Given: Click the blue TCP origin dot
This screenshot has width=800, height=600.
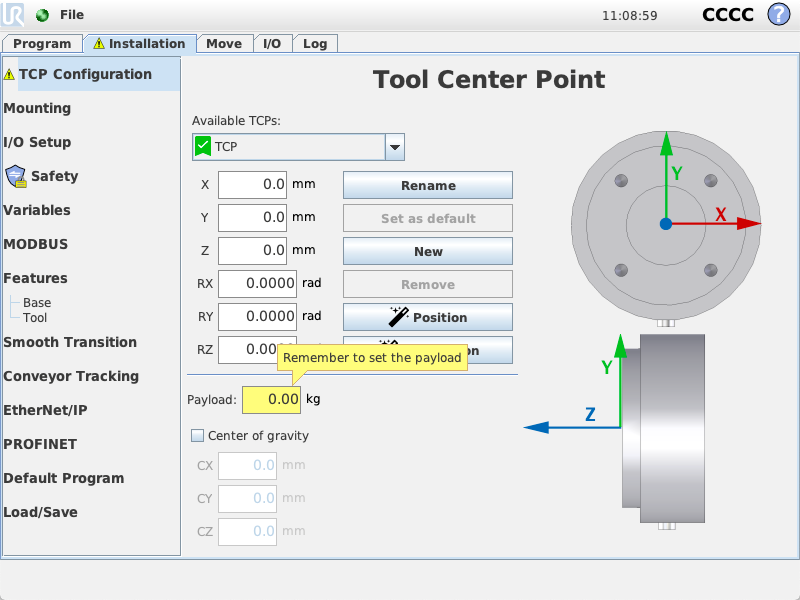Looking at the screenshot, I should (x=666, y=224).
